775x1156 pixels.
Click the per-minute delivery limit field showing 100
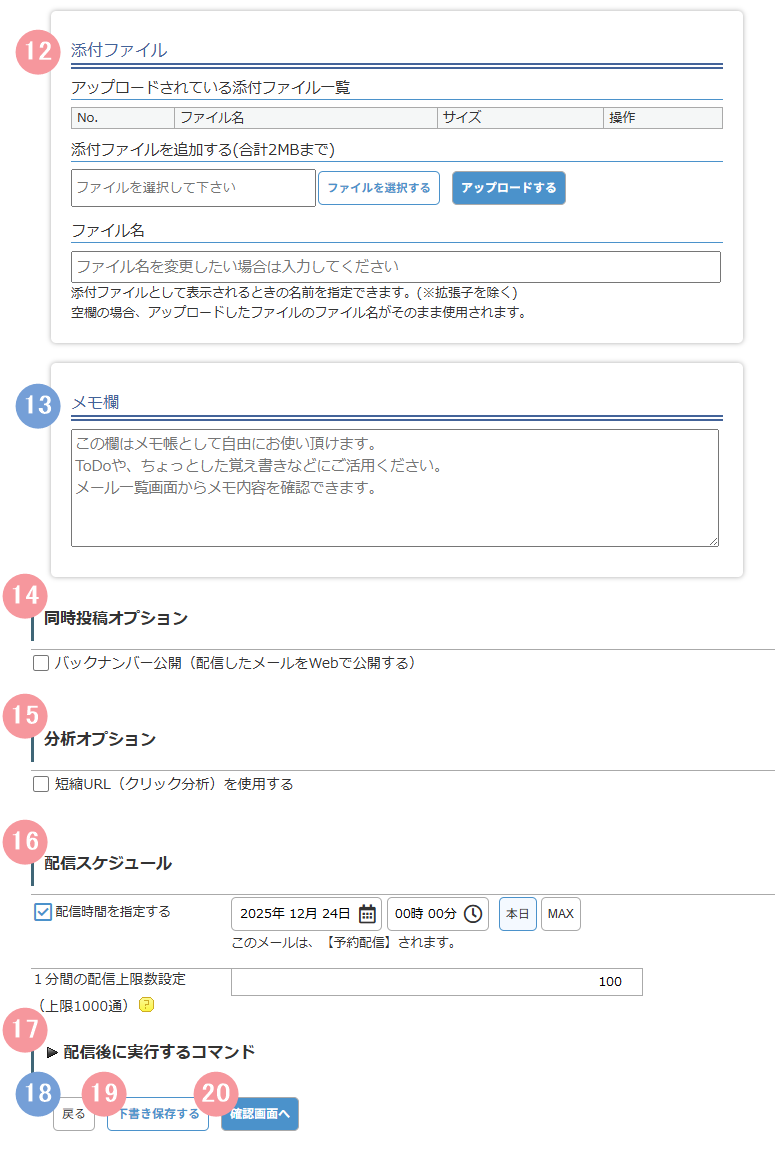436,982
